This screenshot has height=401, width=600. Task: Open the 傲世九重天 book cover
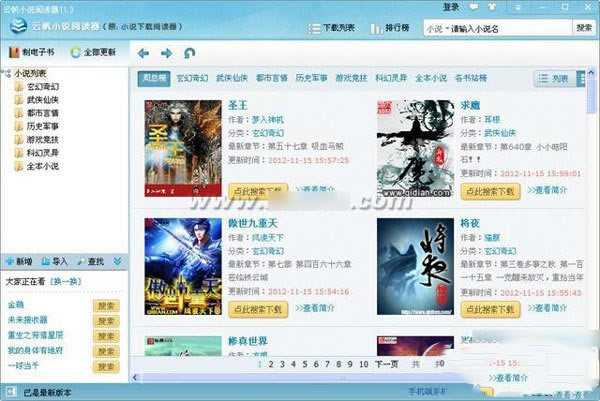(183, 266)
